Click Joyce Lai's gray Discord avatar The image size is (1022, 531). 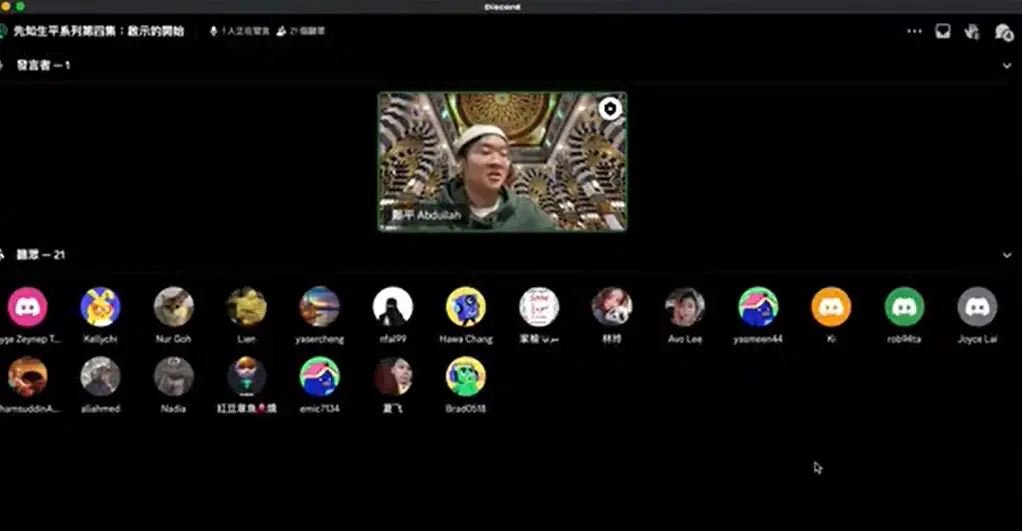[977, 307]
